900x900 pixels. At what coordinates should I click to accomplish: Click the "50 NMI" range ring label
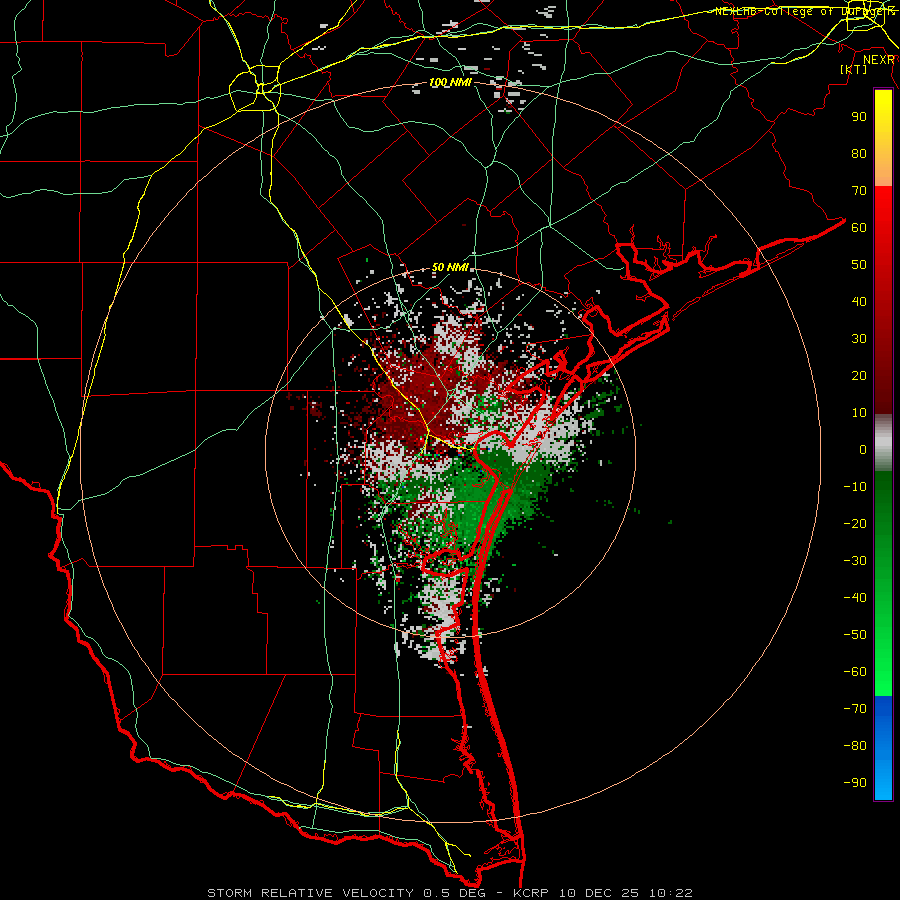pyautogui.click(x=450, y=267)
